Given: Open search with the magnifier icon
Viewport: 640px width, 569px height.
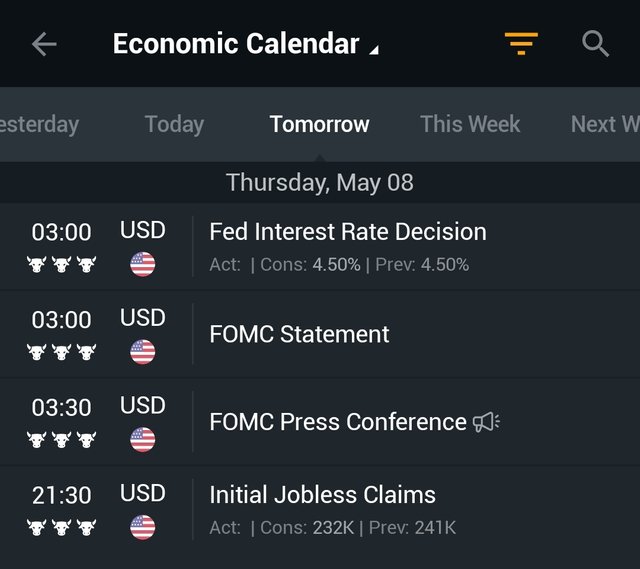Looking at the screenshot, I should [595, 43].
